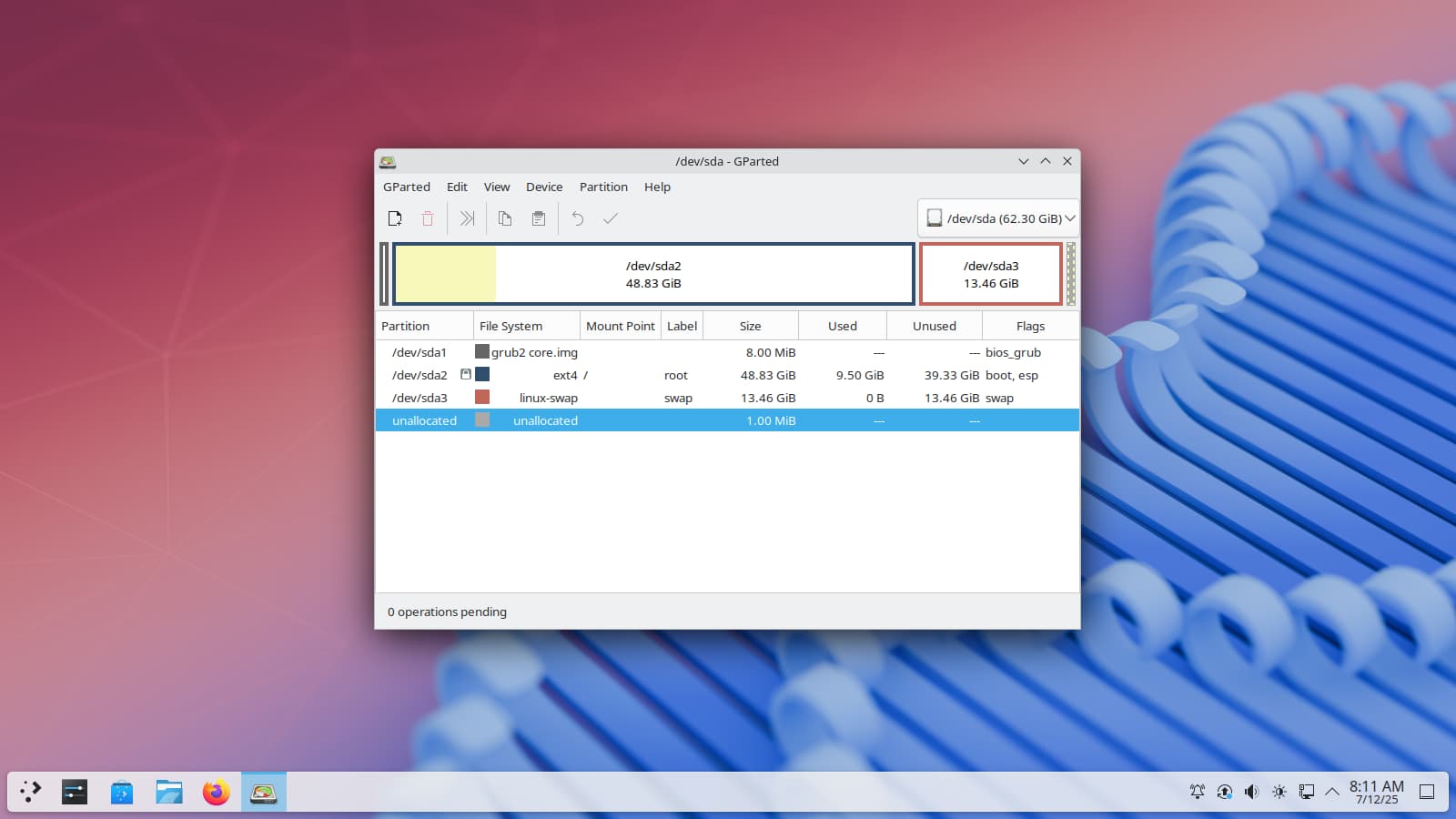This screenshot has width=1456, height=819.
Task: Click the Undo last operation icon
Action: click(x=577, y=218)
